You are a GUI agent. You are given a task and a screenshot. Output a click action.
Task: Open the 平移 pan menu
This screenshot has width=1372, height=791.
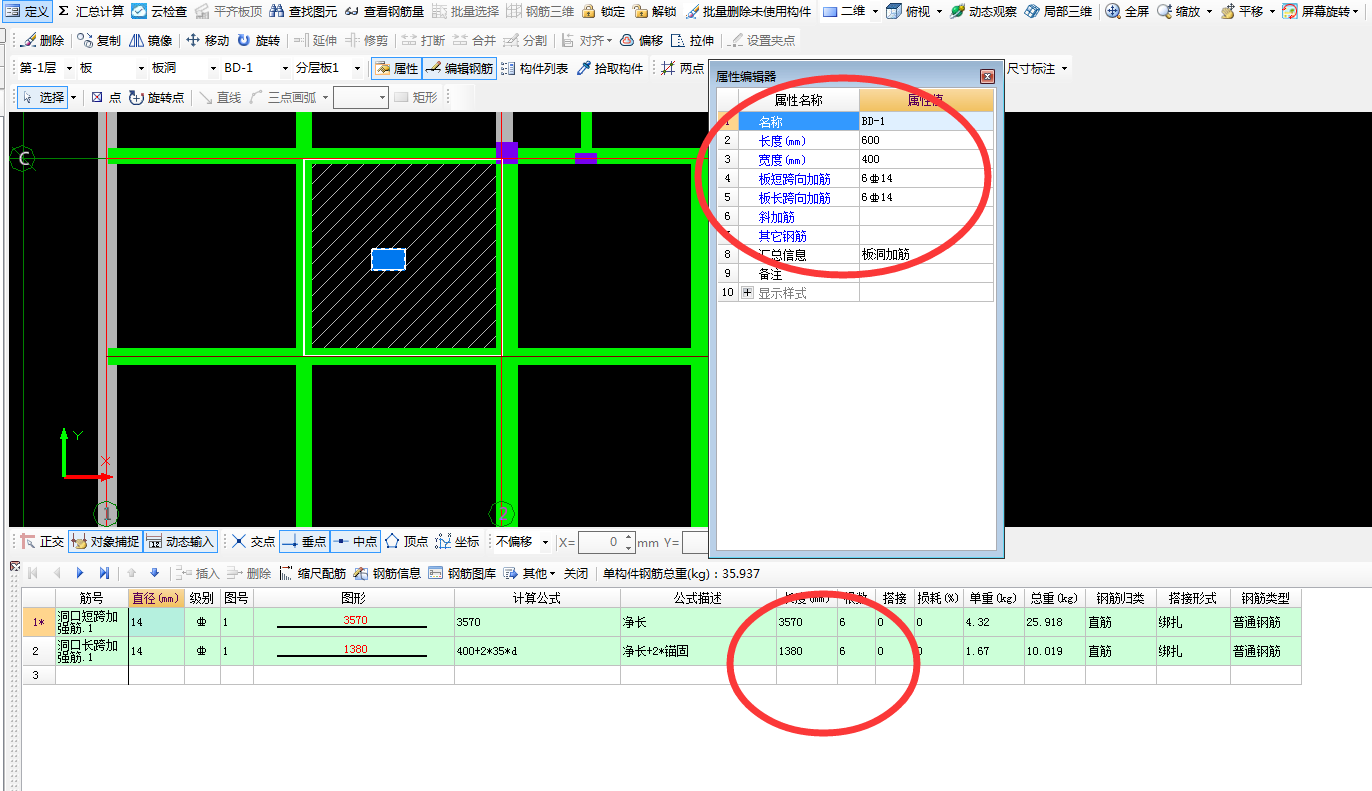(x=1248, y=11)
